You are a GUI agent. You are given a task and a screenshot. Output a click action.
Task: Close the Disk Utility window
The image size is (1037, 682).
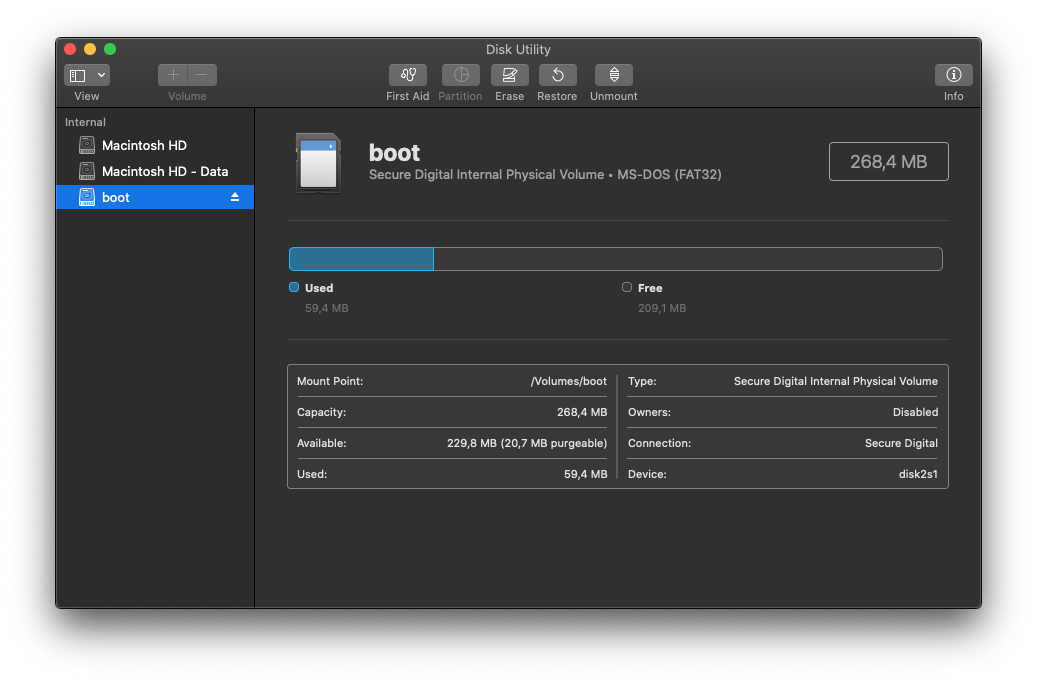point(70,49)
